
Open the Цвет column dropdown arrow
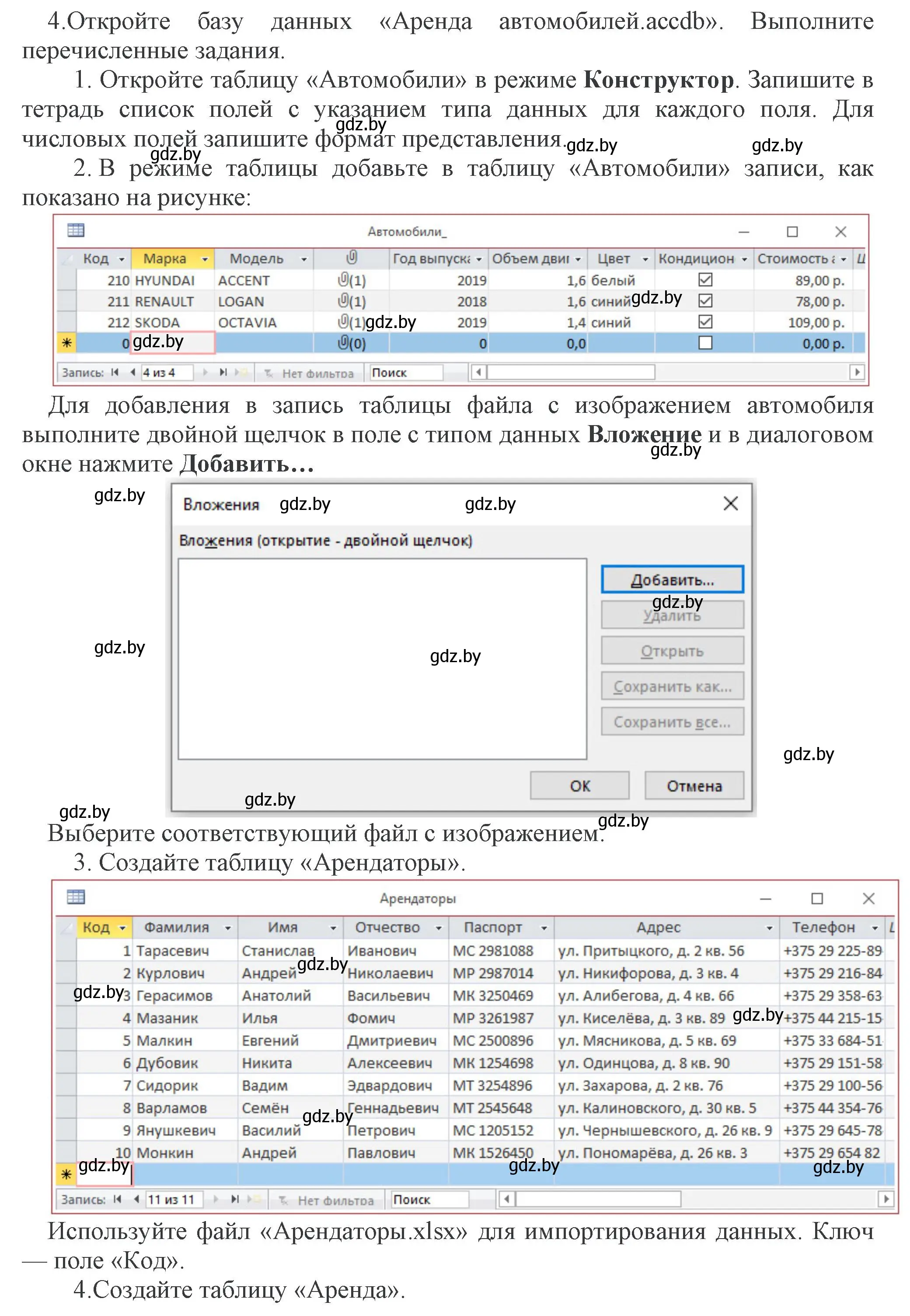click(x=645, y=259)
